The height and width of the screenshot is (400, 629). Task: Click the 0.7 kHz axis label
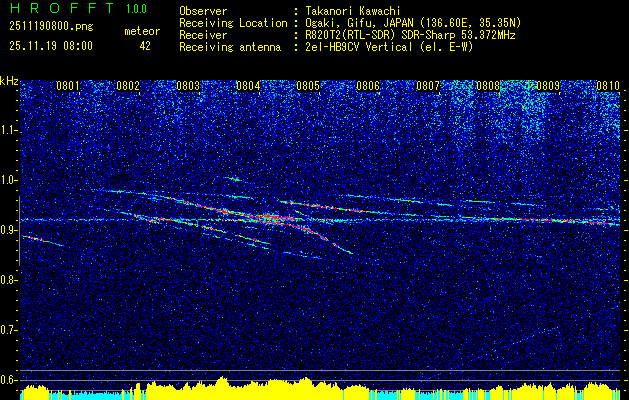tap(8, 330)
